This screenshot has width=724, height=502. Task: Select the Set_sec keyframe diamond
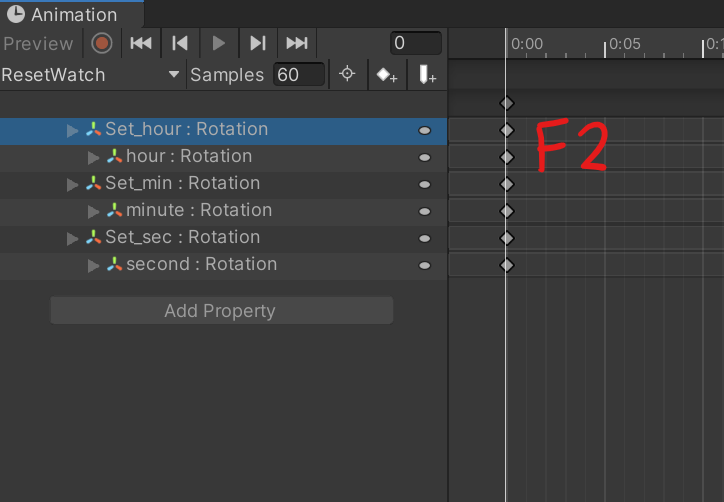pyautogui.click(x=507, y=238)
